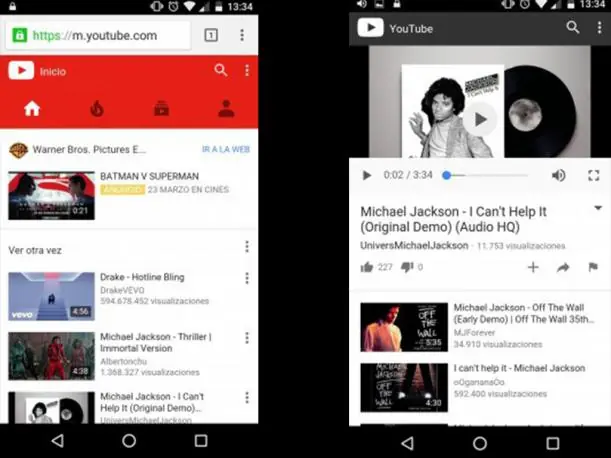Image resolution: width=611 pixels, height=458 pixels.
Task: Open options for I Can't Help It list item
Action: 247,398
